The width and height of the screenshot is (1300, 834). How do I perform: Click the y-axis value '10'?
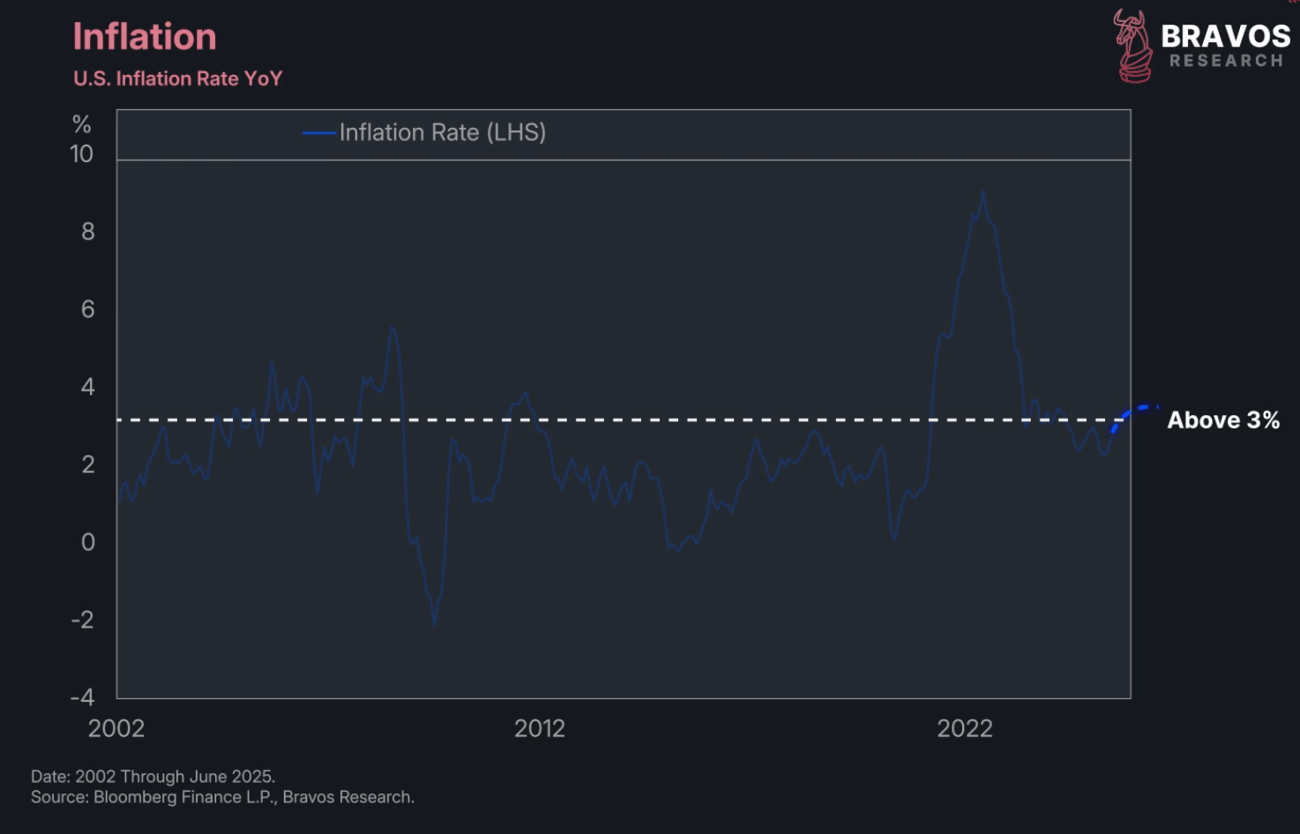(x=82, y=154)
